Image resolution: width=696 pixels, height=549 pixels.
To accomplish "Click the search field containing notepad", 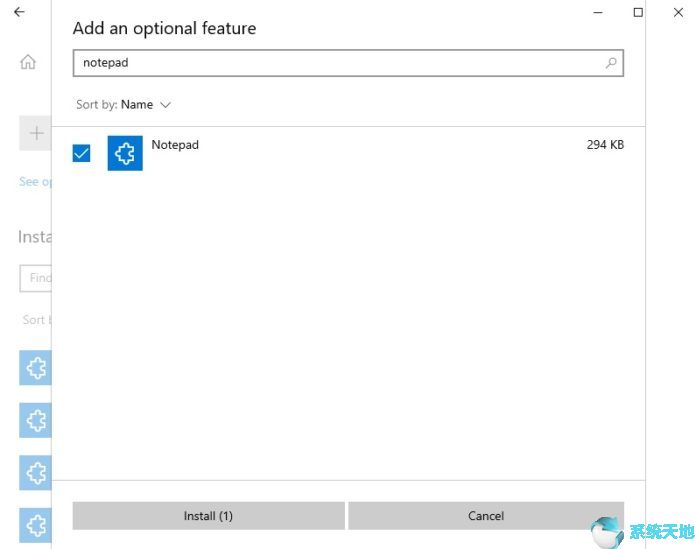I will [348, 63].
